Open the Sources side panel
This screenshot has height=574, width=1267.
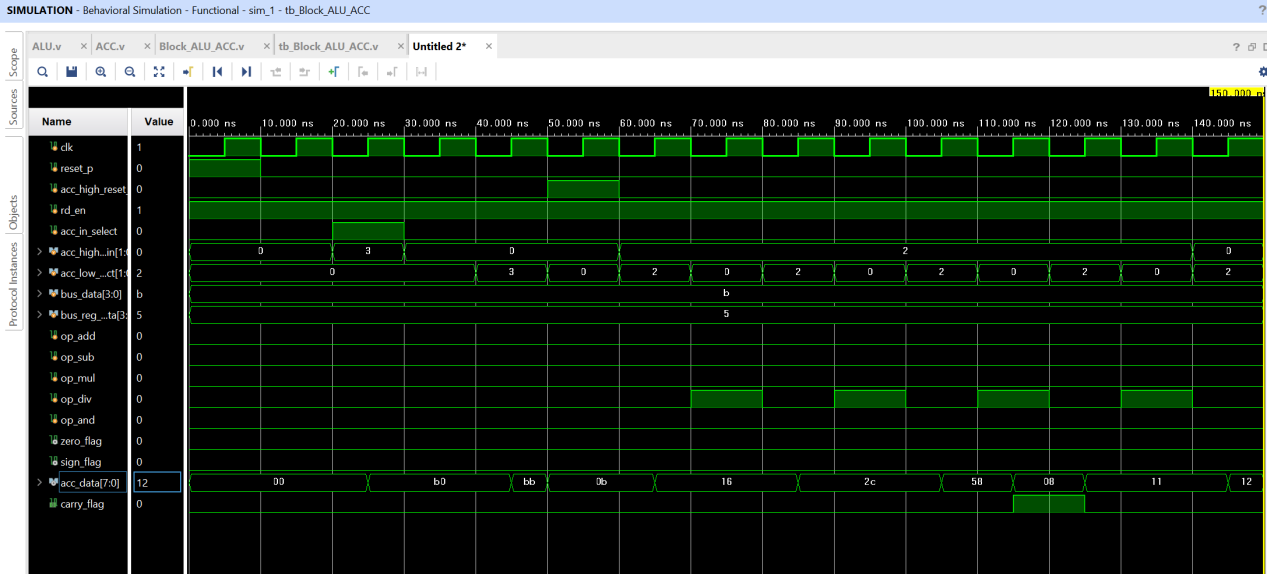click(x=13, y=107)
